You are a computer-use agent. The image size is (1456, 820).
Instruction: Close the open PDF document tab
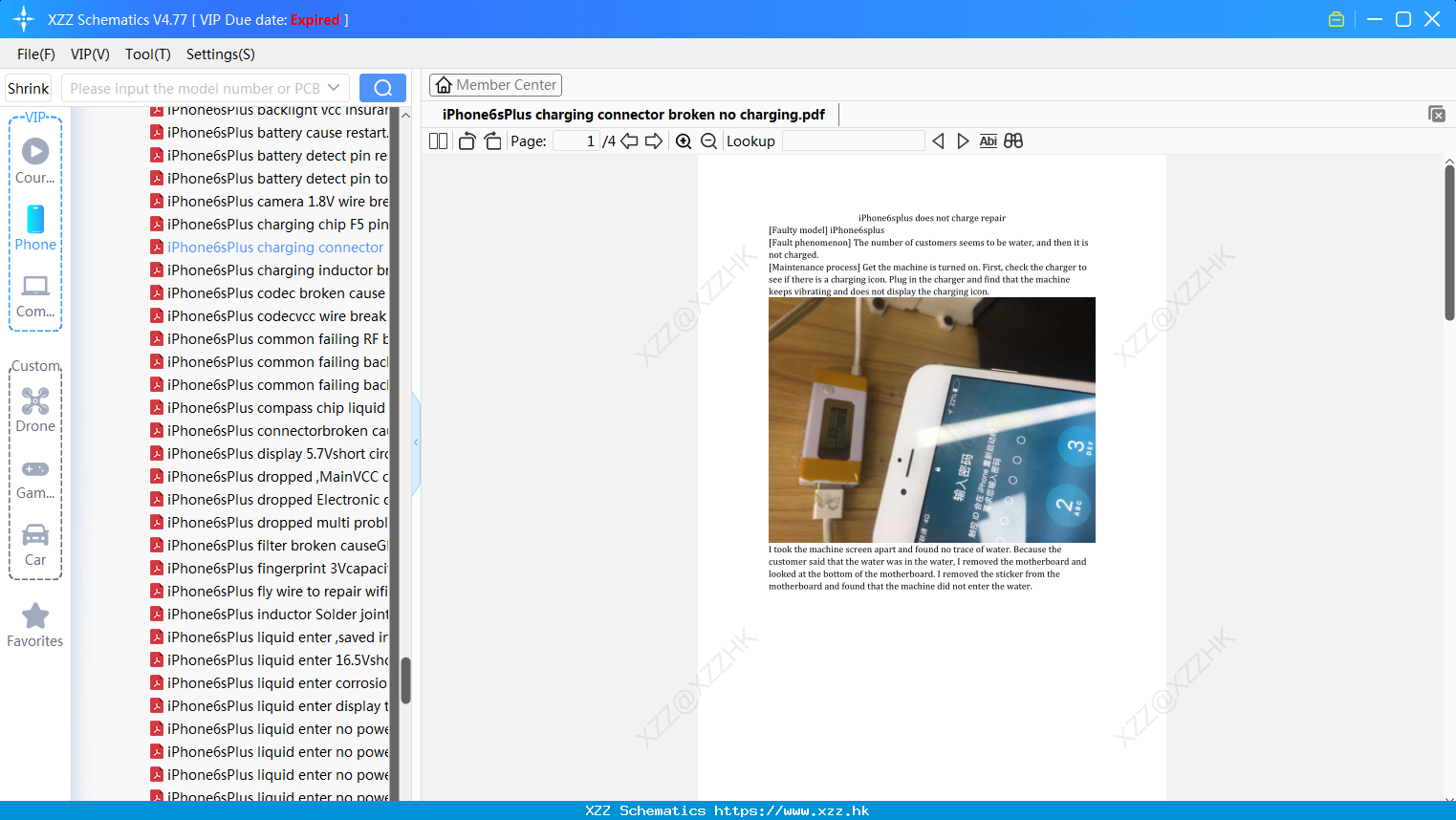point(1436,114)
